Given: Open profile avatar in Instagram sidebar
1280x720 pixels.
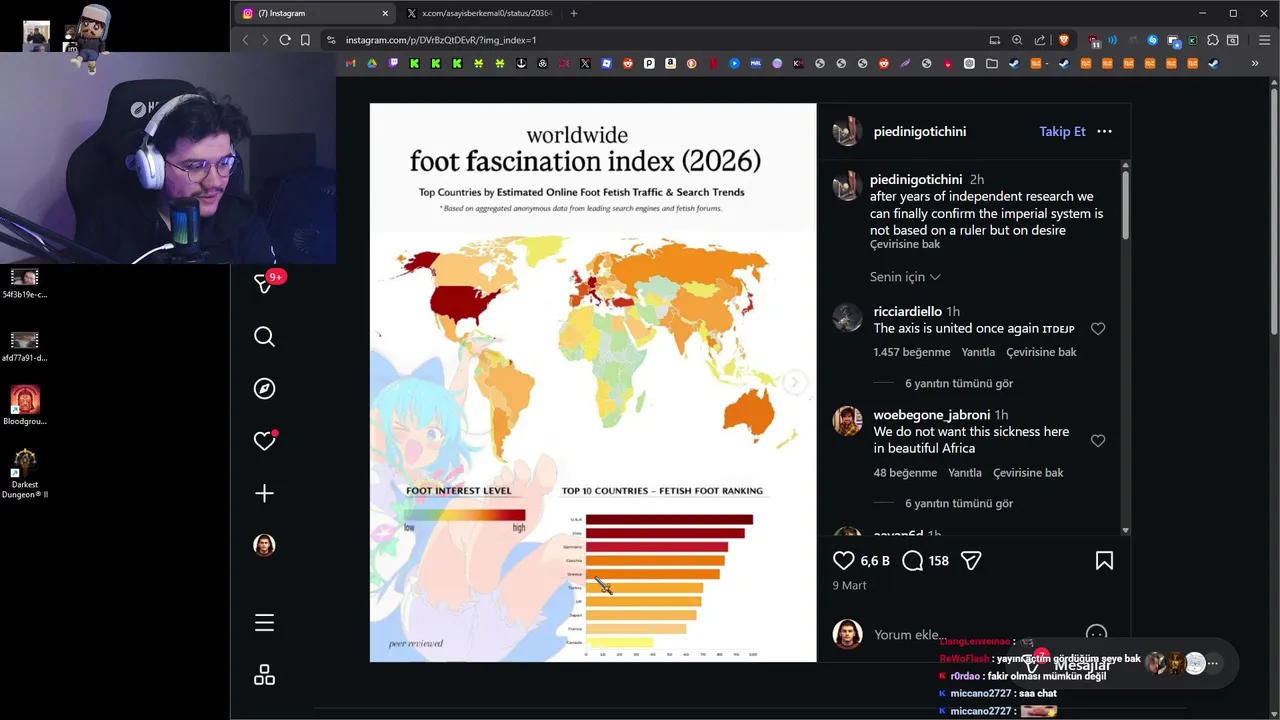Looking at the screenshot, I should (264, 545).
